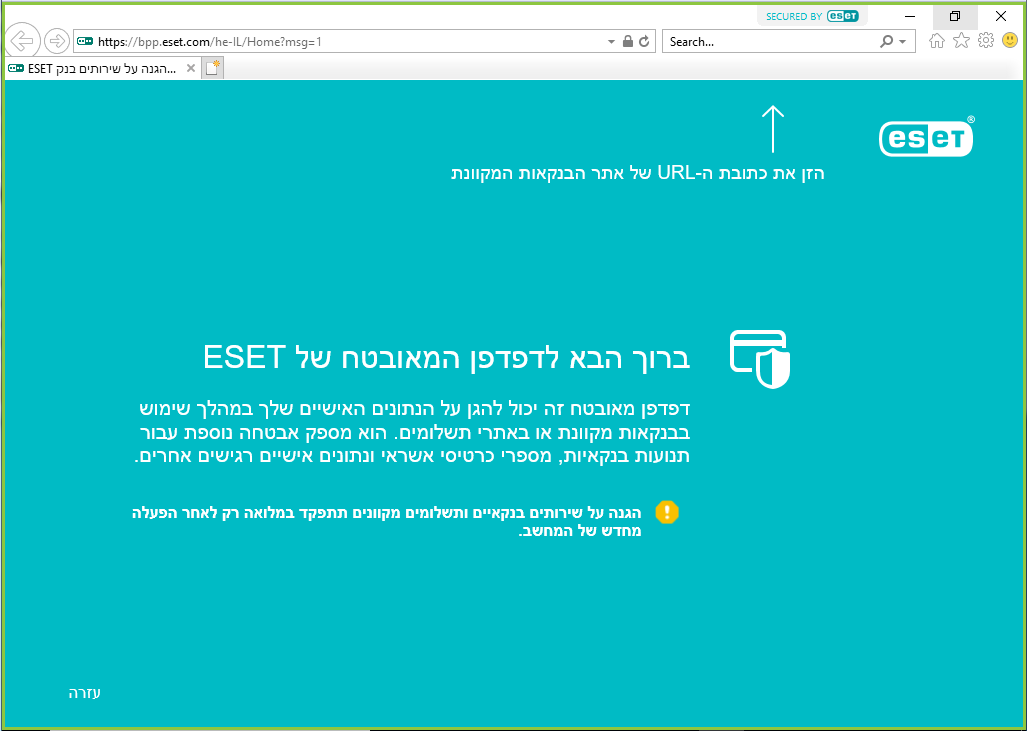Open Tools with the gear icon
Screen dimensions: 1027x731
click(986, 41)
